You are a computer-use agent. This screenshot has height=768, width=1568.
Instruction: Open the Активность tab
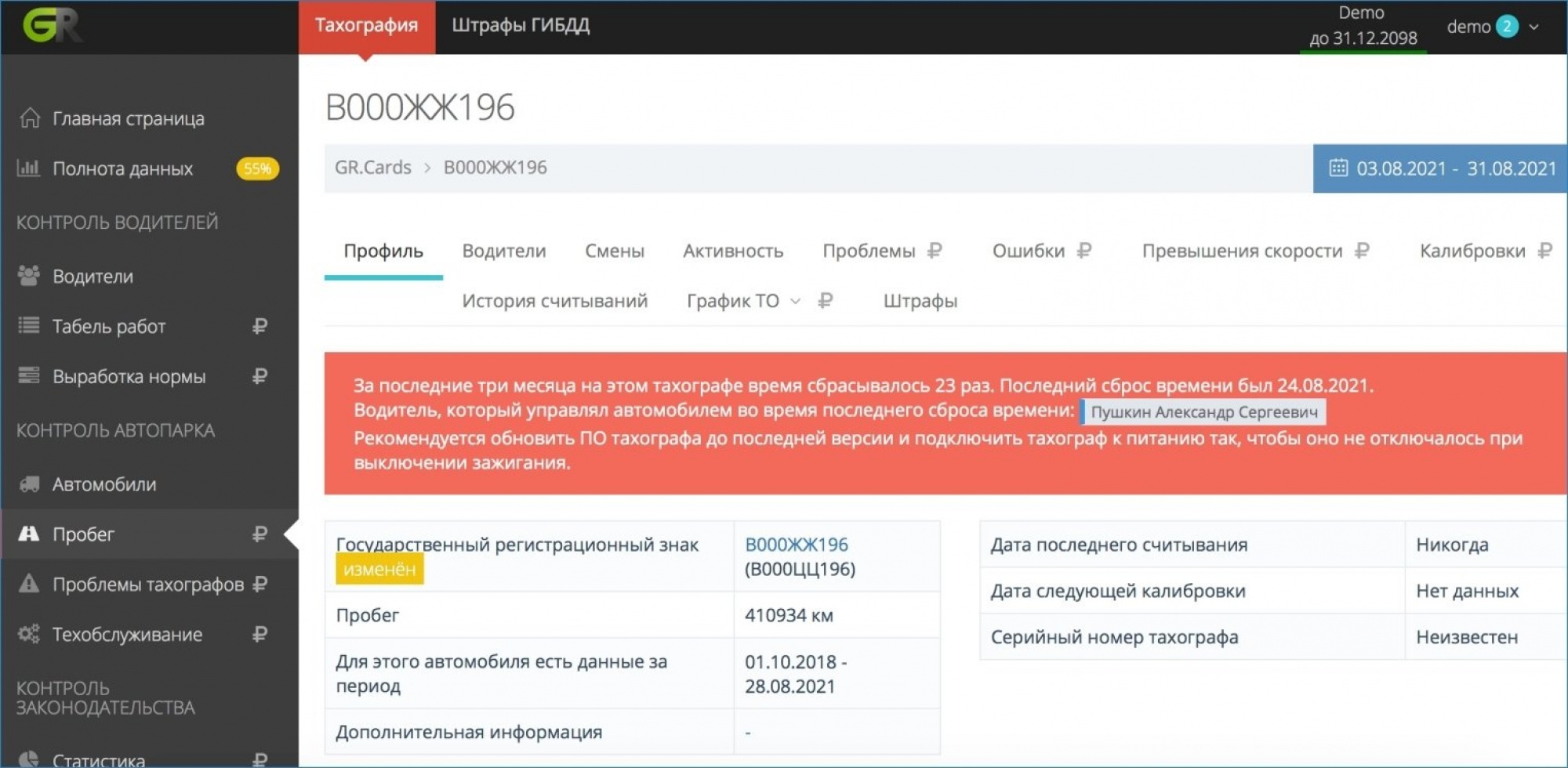click(x=733, y=251)
